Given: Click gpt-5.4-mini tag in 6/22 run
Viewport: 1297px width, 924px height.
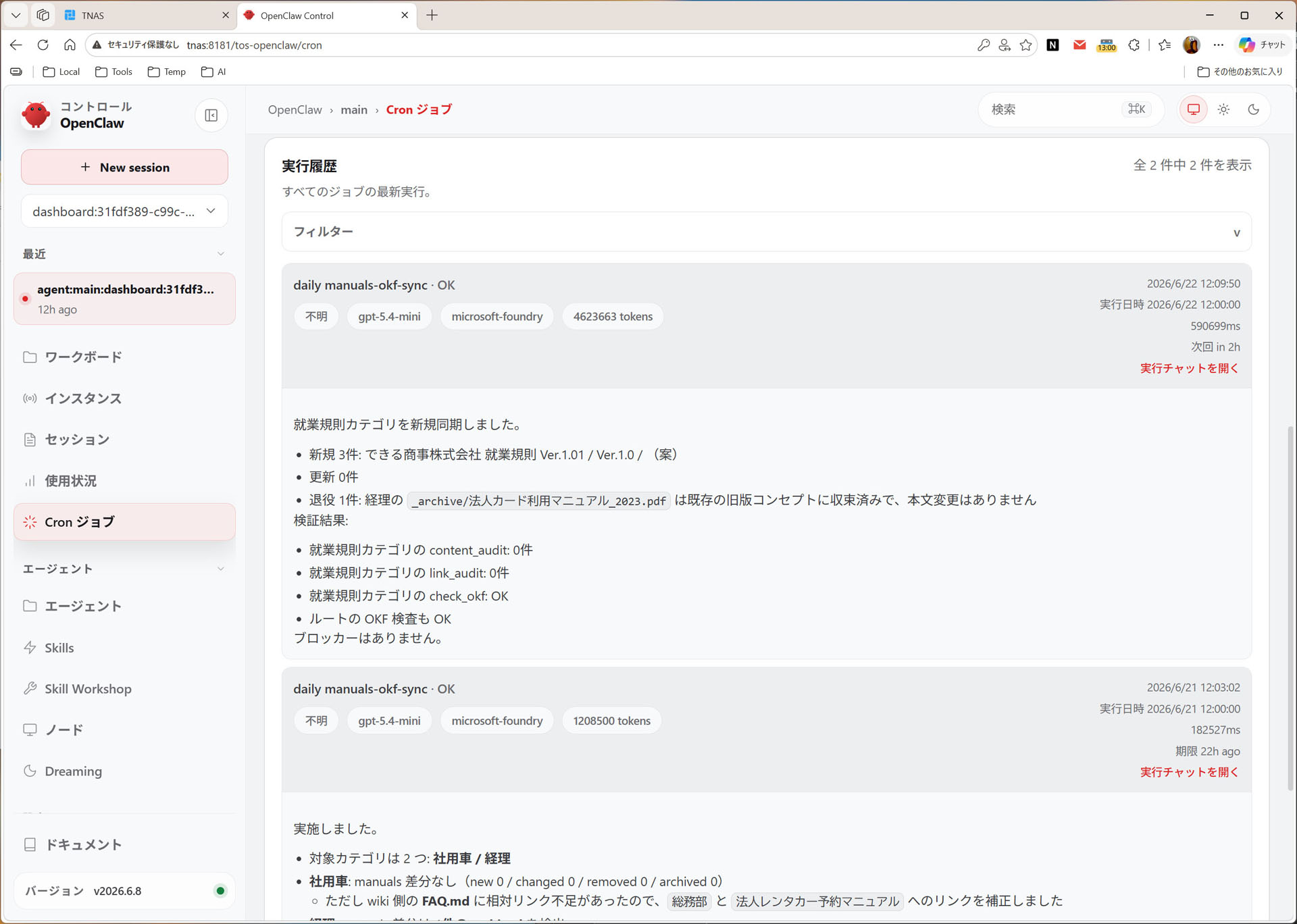Looking at the screenshot, I should point(389,317).
